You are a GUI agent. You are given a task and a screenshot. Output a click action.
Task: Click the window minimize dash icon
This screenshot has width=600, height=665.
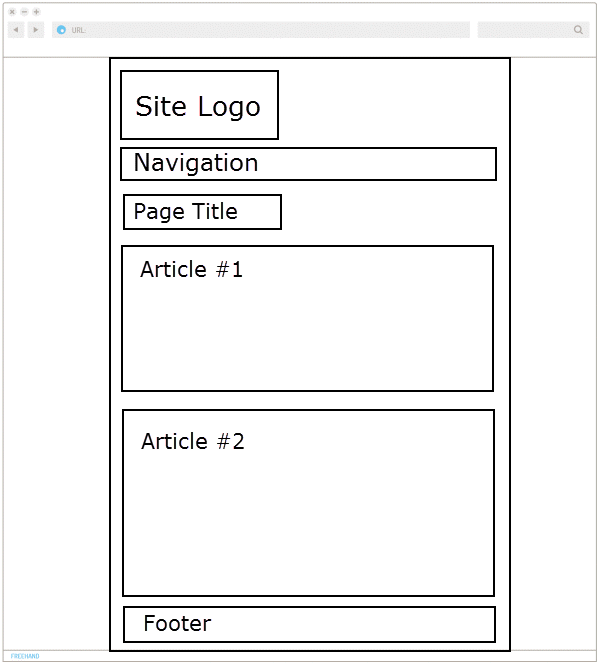(24, 12)
